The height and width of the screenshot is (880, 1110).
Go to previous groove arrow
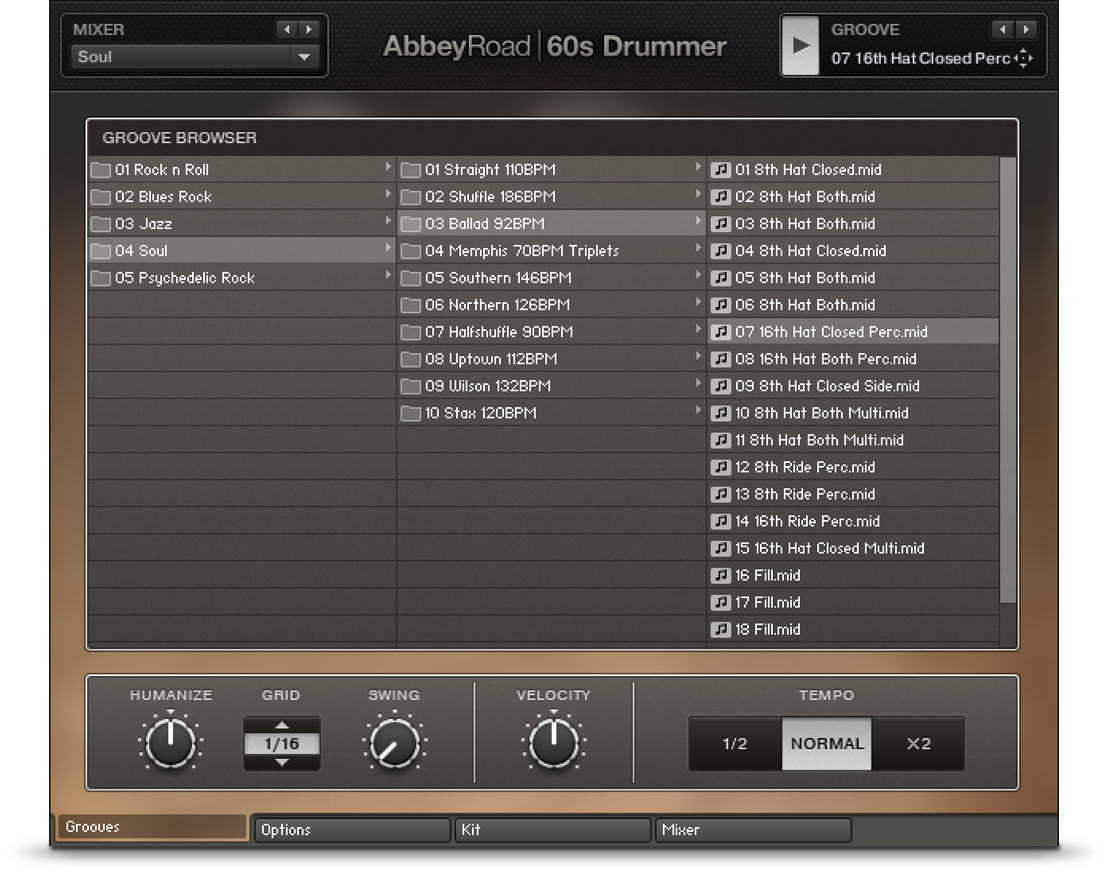[1002, 29]
